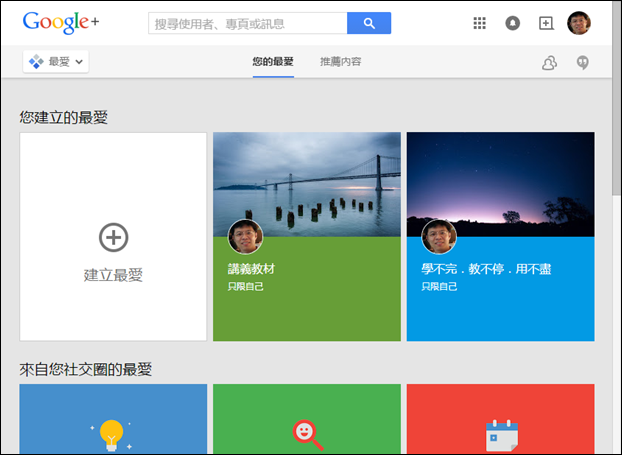
Task: Click 只限自己 under 學不完 collection
Action: 439,286
